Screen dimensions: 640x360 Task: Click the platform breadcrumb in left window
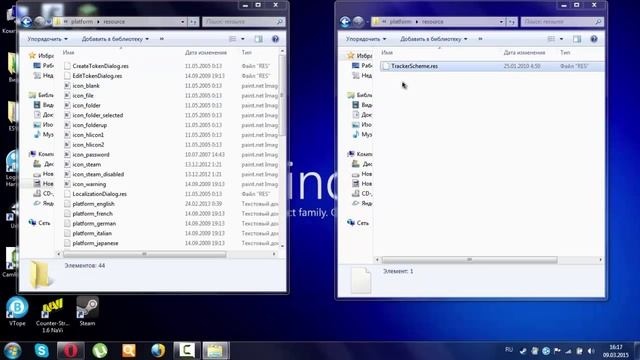82,22
